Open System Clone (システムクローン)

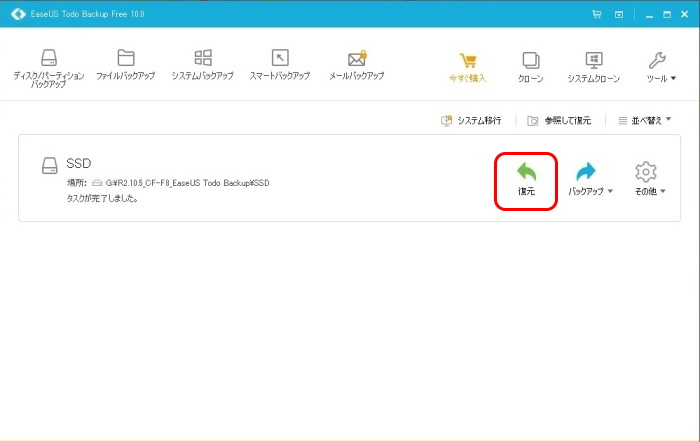pyautogui.click(x=594, y=67)
